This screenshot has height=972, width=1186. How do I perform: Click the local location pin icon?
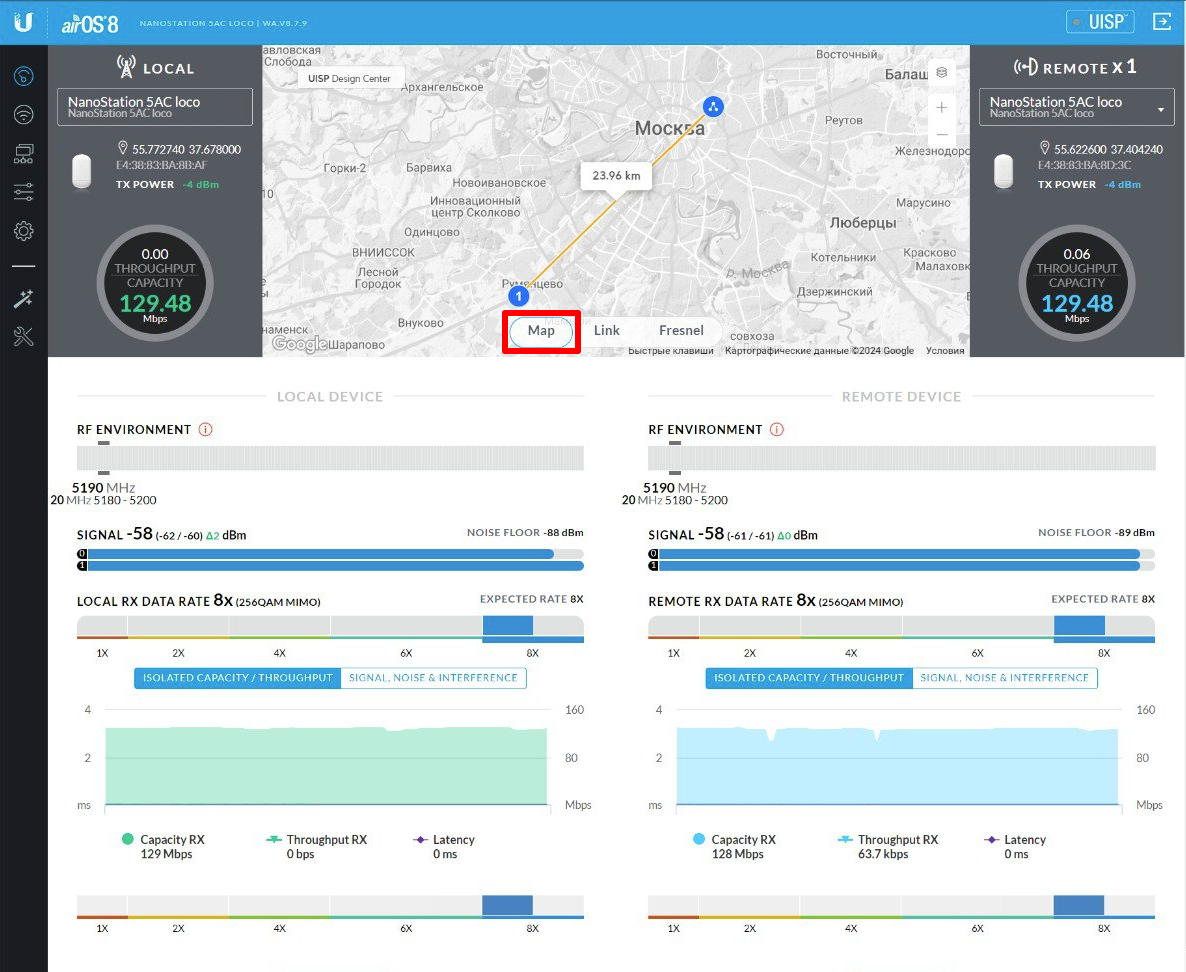point(123,148)
